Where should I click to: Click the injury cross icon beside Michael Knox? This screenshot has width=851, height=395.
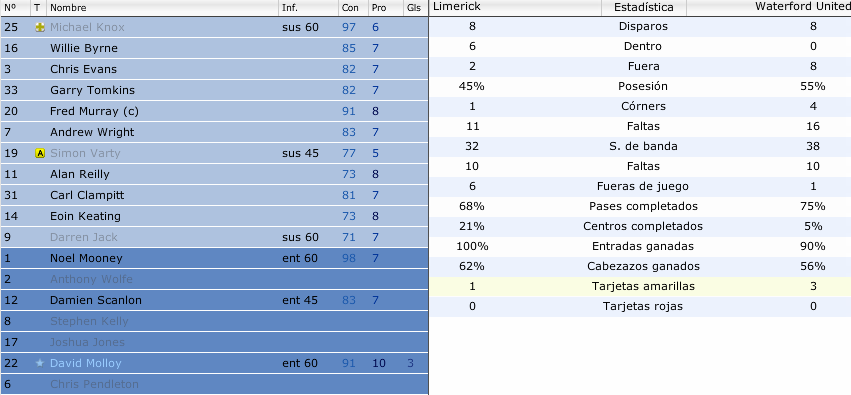(40, 27)
